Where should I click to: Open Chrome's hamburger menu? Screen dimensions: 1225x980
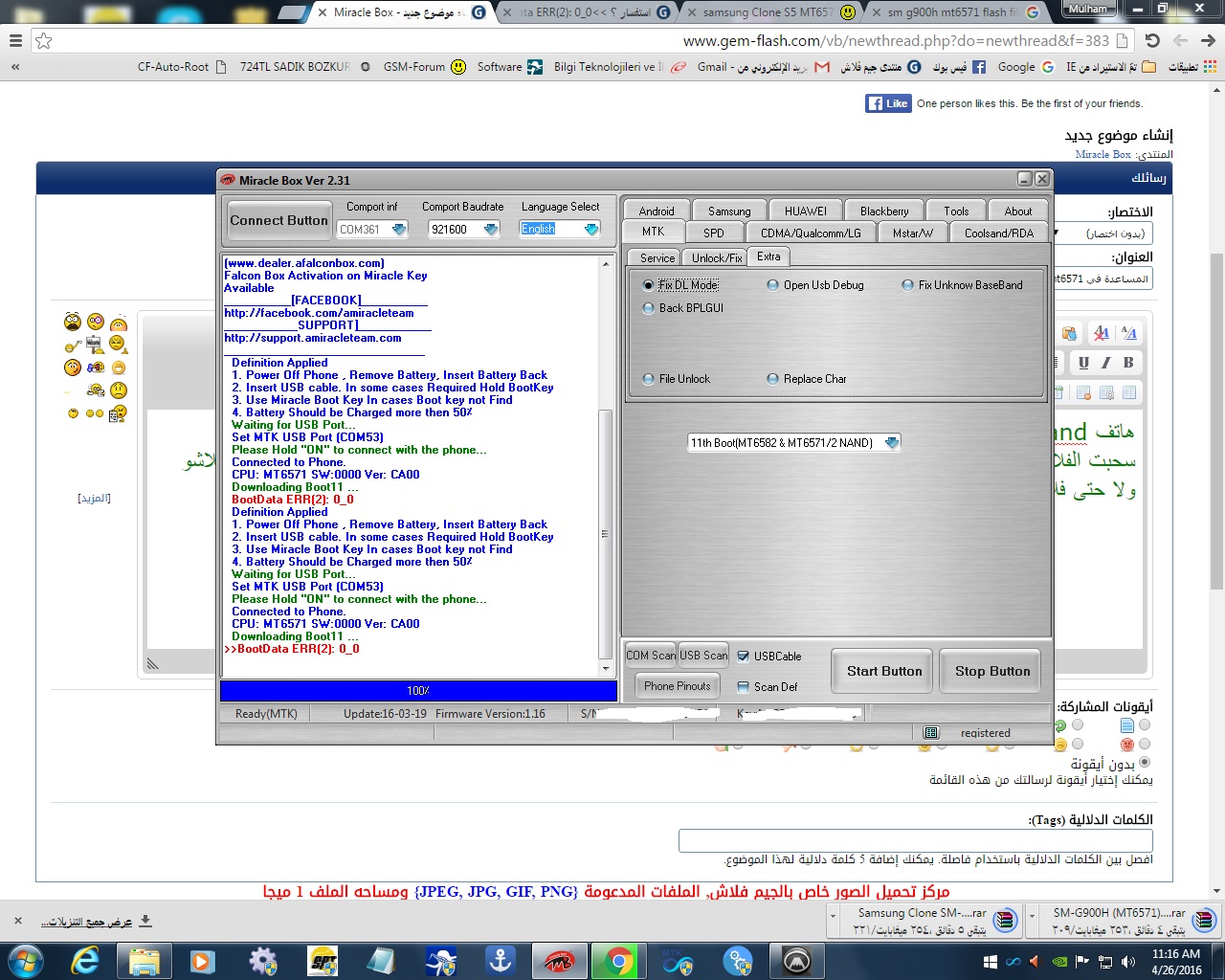coord(15,40)
